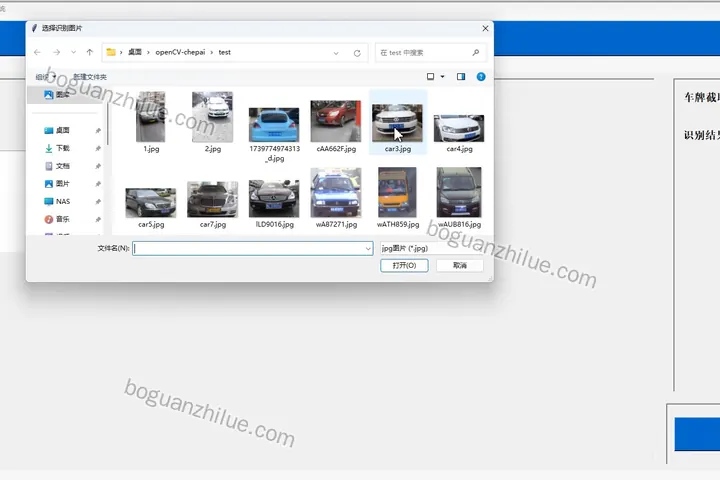
Task: Select 下载 downloads in sidebar
Action: [x=62, y=148]
